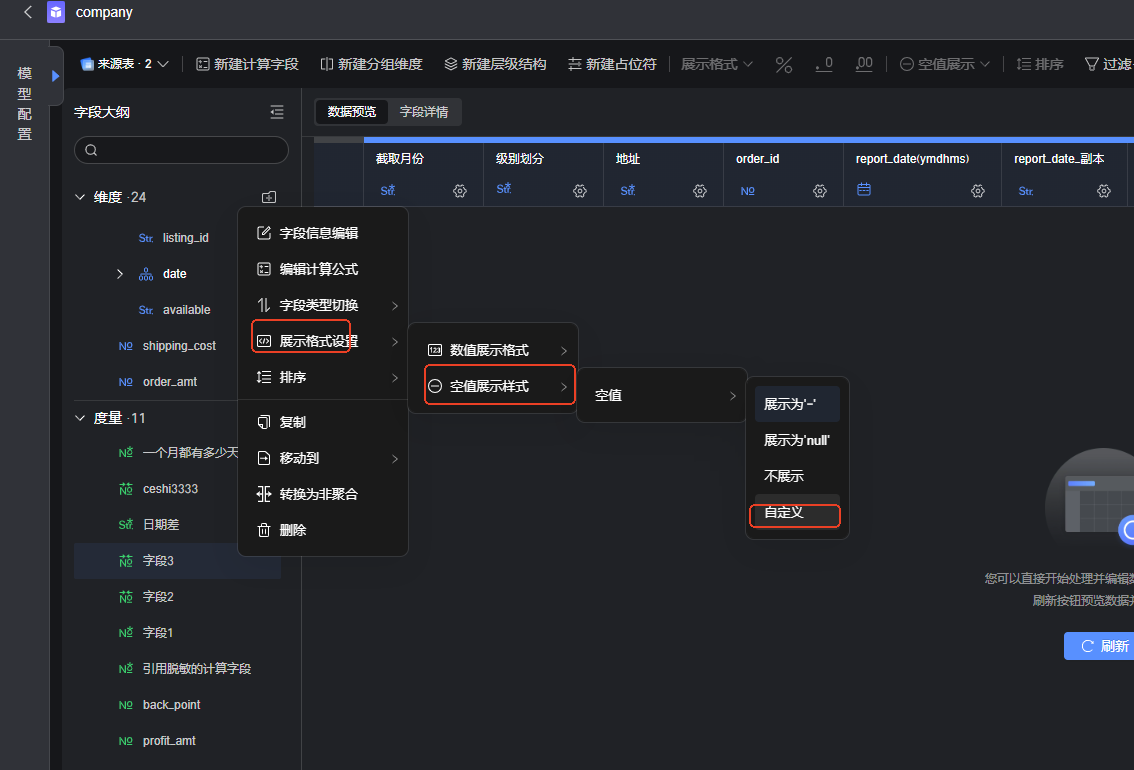Click the increase decimal places icon
Viewport: 1134px width, 770px height.
tap(864, 64)
